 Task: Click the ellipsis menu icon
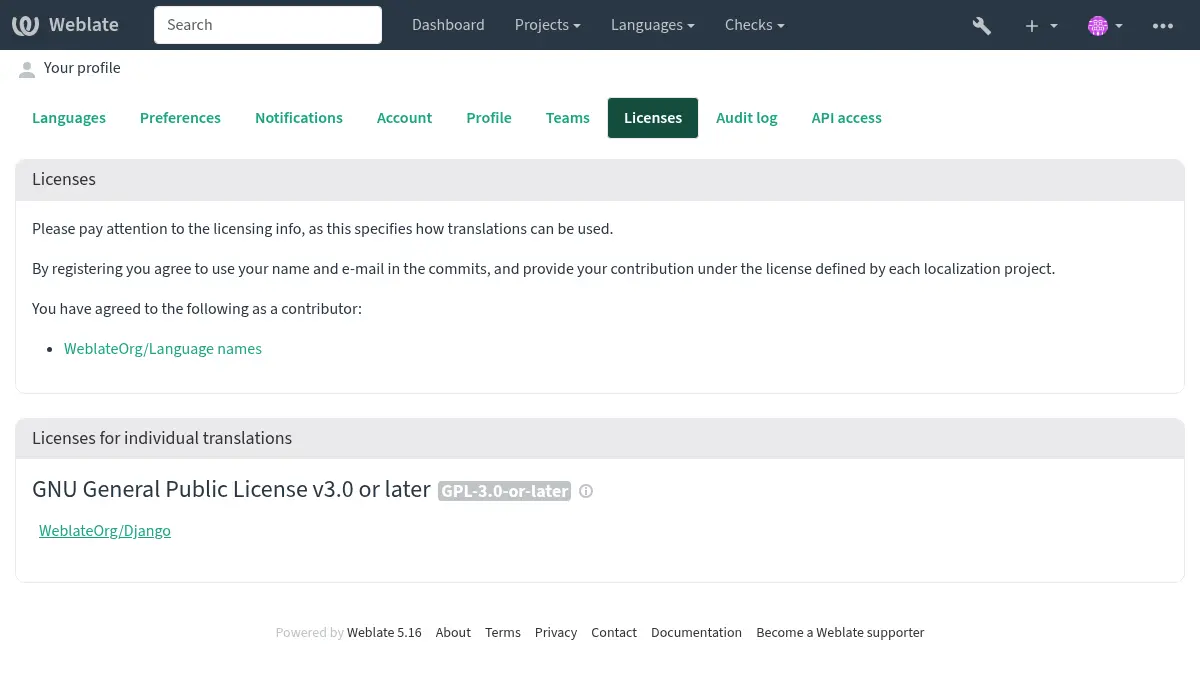click(x=1163, y=25)
